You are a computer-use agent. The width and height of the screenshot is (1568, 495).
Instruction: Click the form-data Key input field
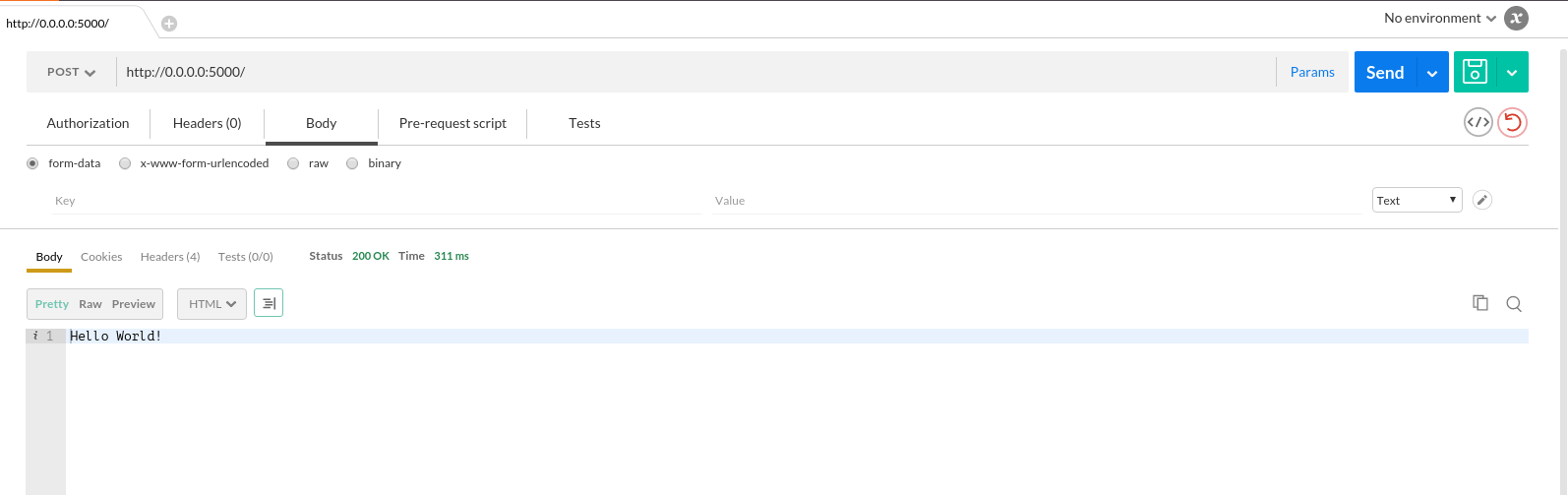tap(374, 201)
